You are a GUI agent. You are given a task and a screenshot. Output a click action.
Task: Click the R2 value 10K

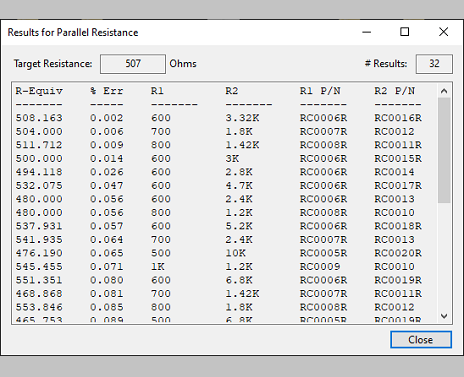236,253
